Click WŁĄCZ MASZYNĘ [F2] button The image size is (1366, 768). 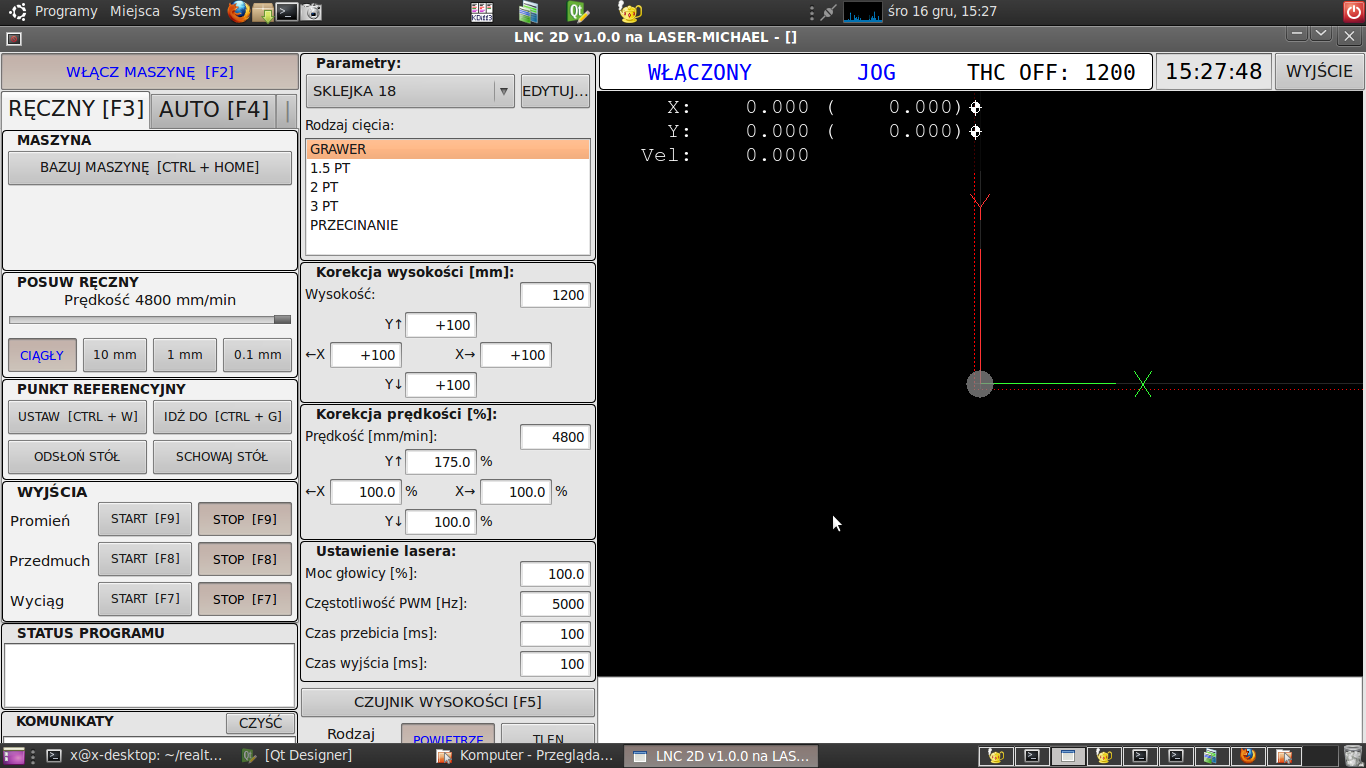click(x=150, y=72)
